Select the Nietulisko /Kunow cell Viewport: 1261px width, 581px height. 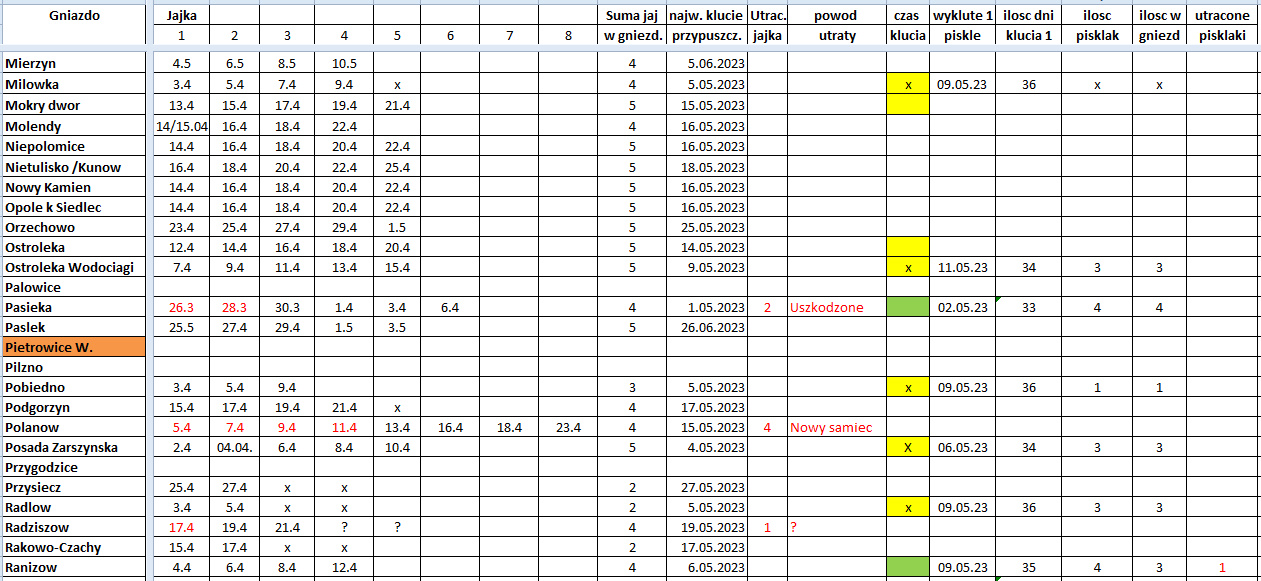(74, 167)
